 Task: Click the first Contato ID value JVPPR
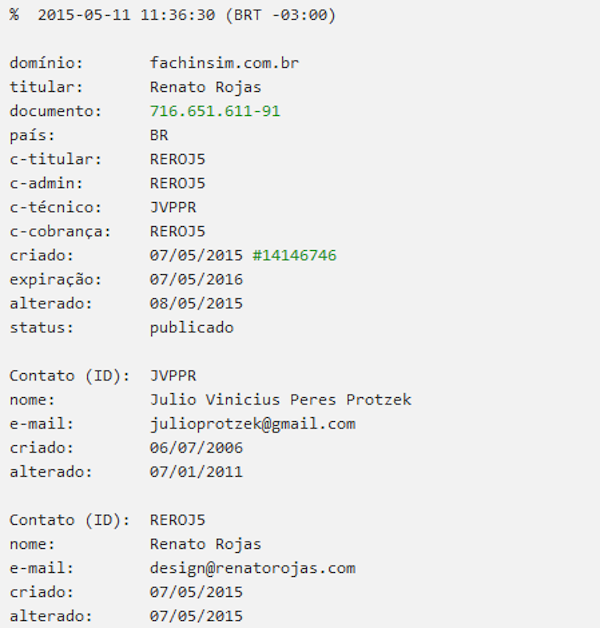click(x=173, y=375)
